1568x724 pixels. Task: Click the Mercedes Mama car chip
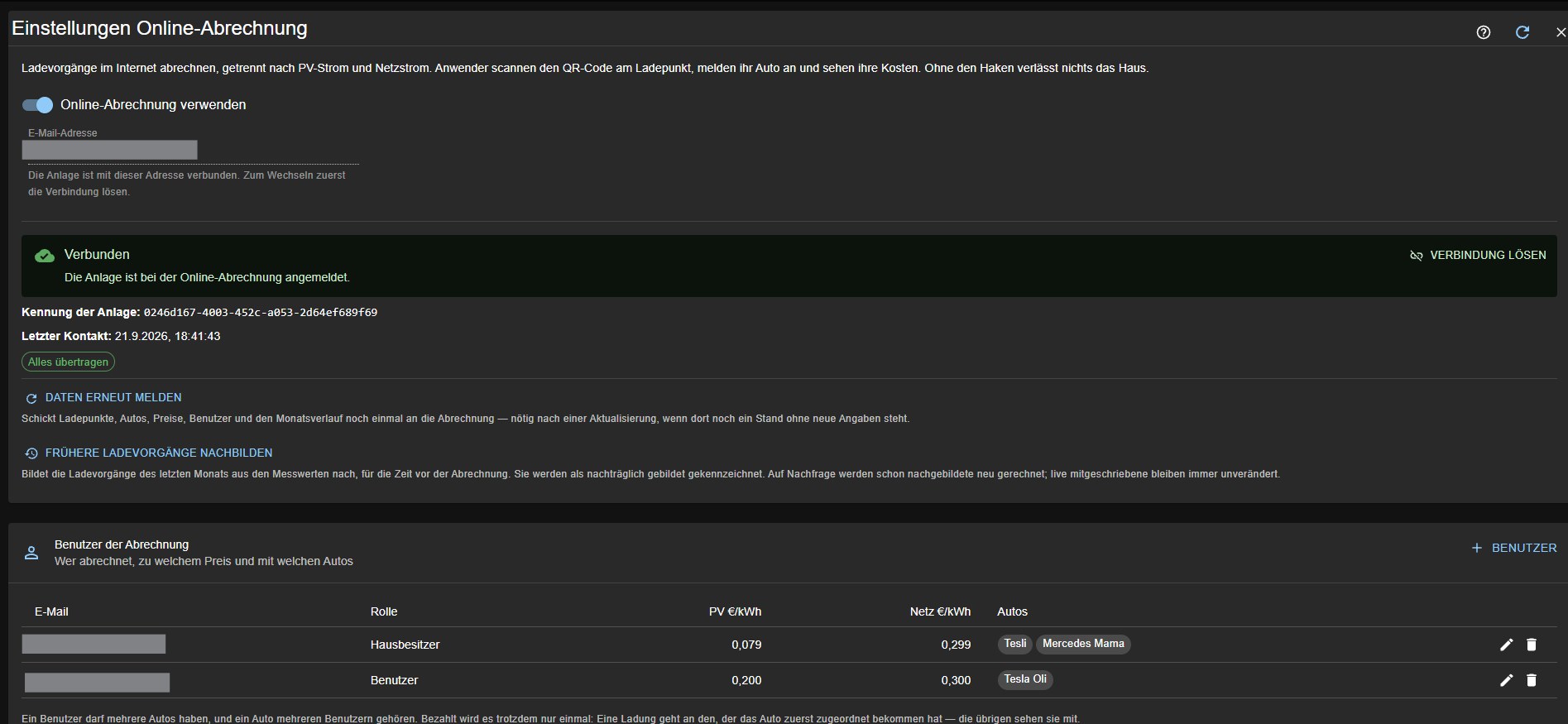1083,644
